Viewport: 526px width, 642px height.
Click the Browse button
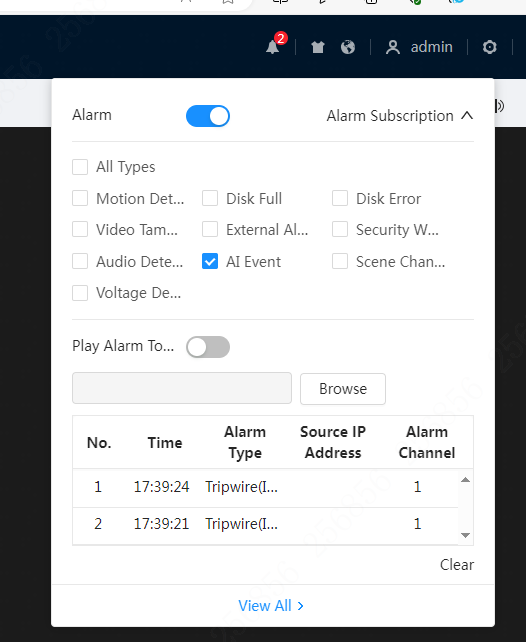[x=343, y=389]
